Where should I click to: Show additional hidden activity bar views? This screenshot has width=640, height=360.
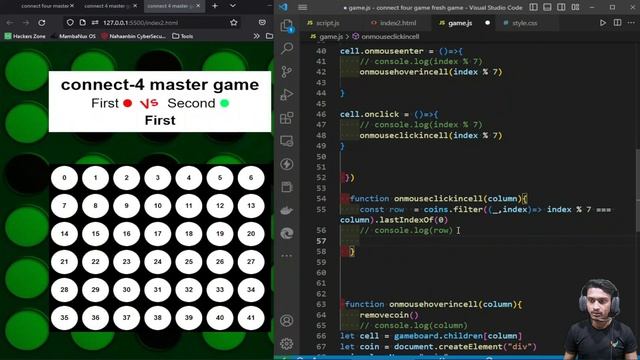[x=287, y=256]
